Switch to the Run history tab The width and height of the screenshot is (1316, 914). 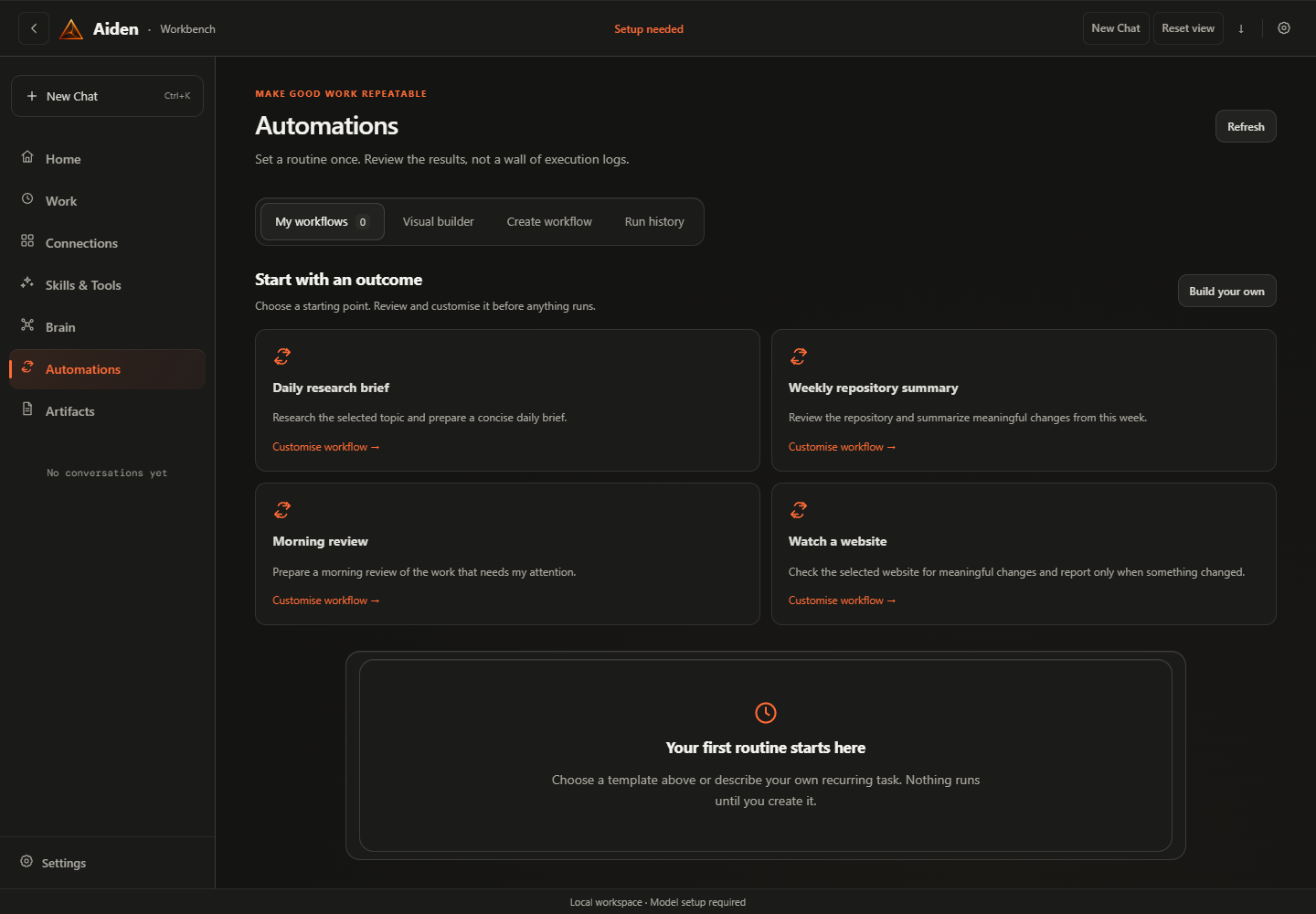point(654,222)
